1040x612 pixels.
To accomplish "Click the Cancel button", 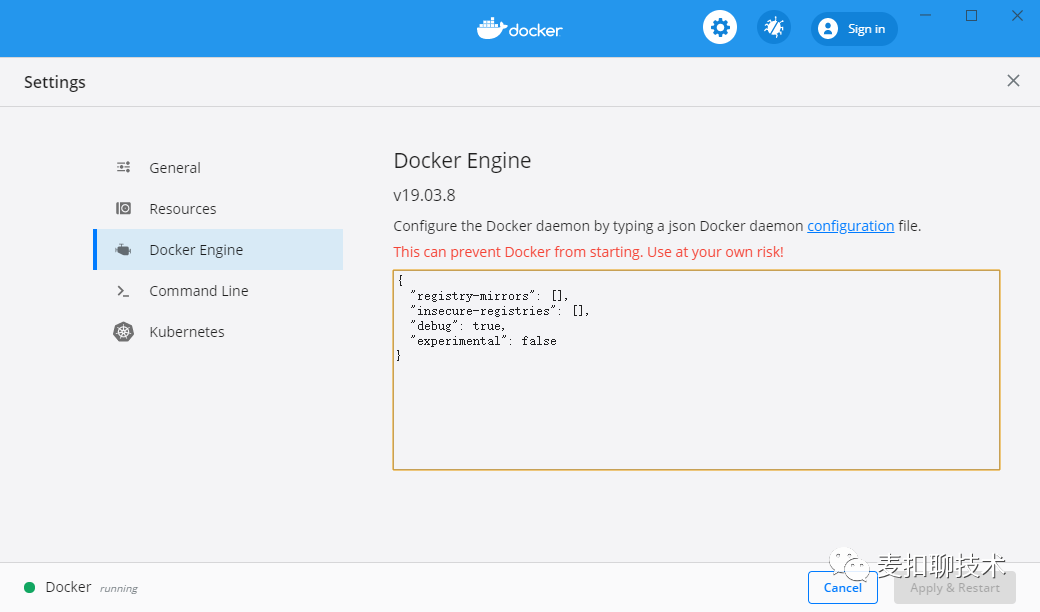I will coord(842,588).
